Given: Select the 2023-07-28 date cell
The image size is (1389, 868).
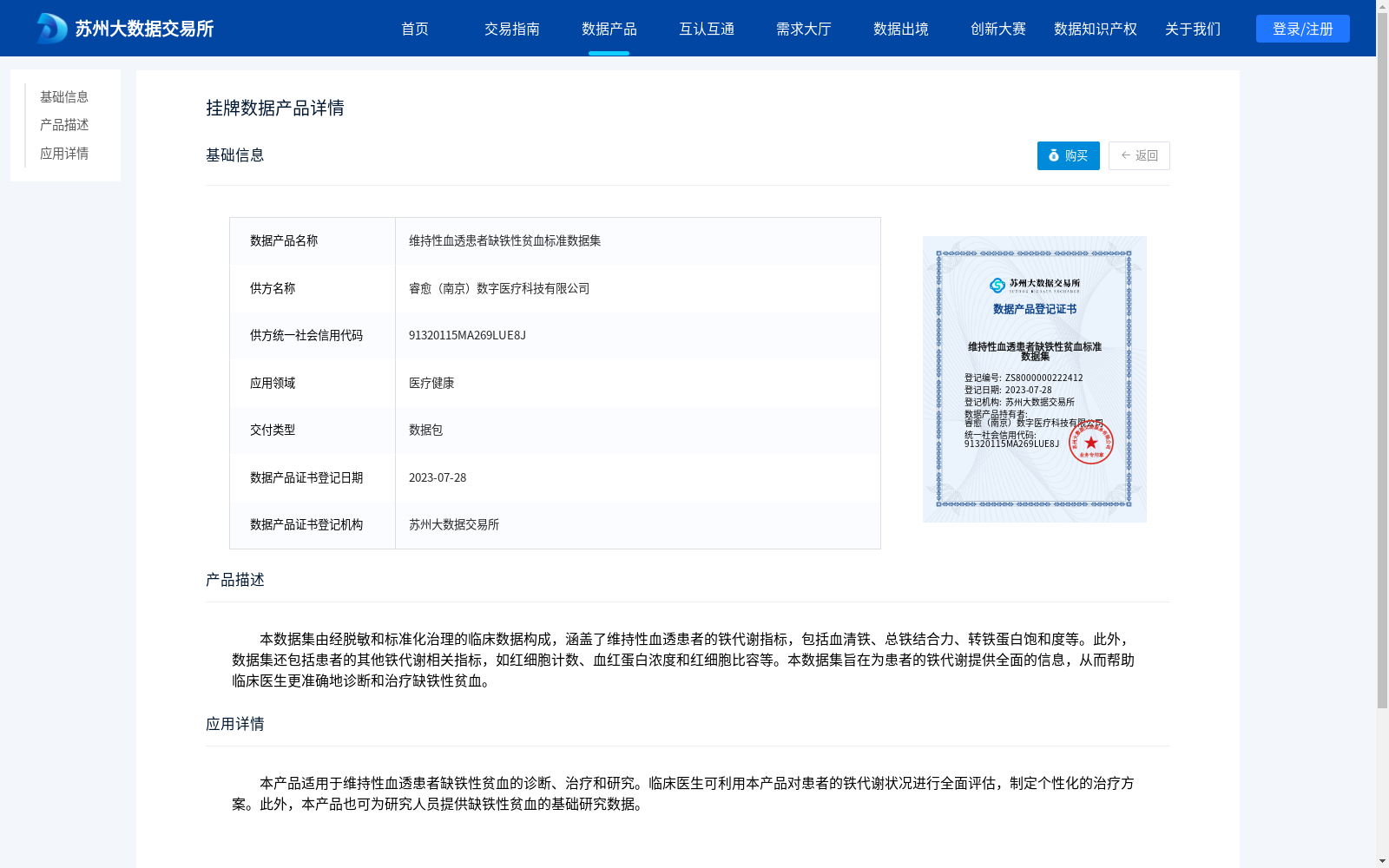Looking at the screenshot, I should (x=638, y=477).
